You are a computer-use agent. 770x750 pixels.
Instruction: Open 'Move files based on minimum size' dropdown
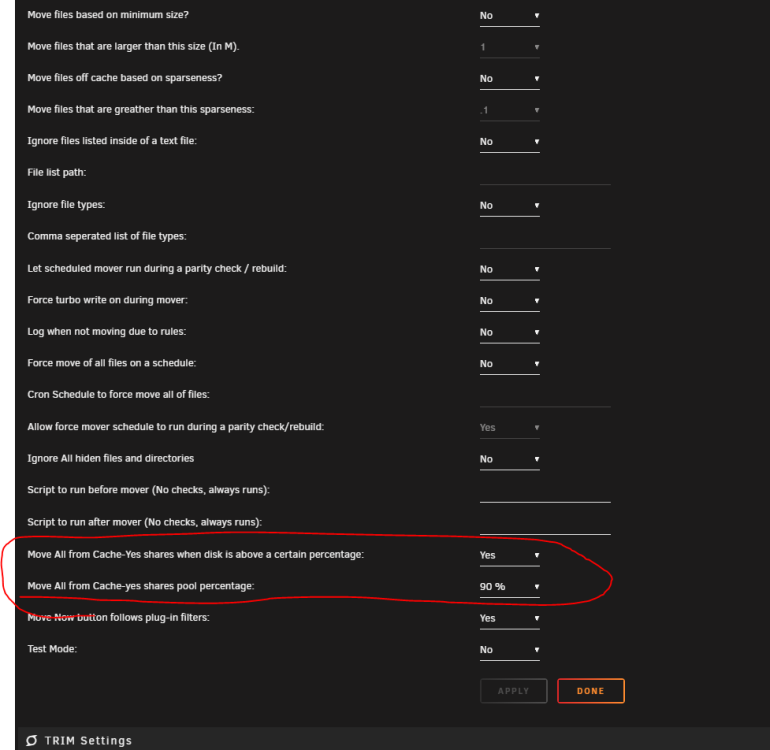coord(509,16)
